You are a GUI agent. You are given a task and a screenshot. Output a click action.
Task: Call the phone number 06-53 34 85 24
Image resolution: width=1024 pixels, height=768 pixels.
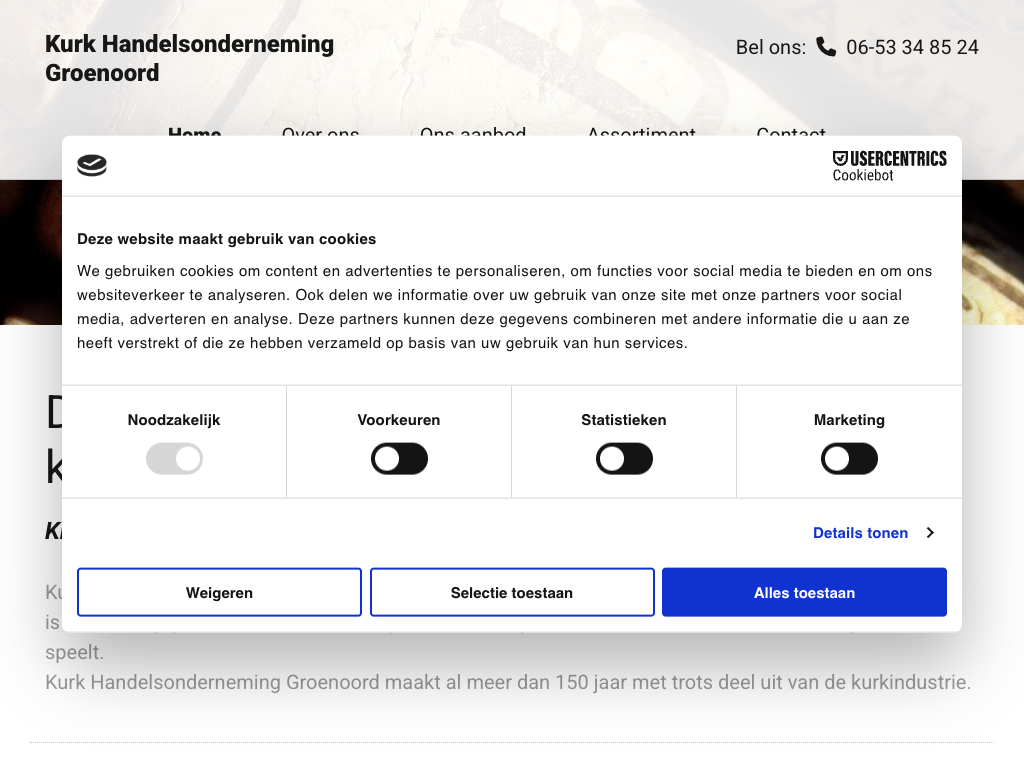[912, 47]
